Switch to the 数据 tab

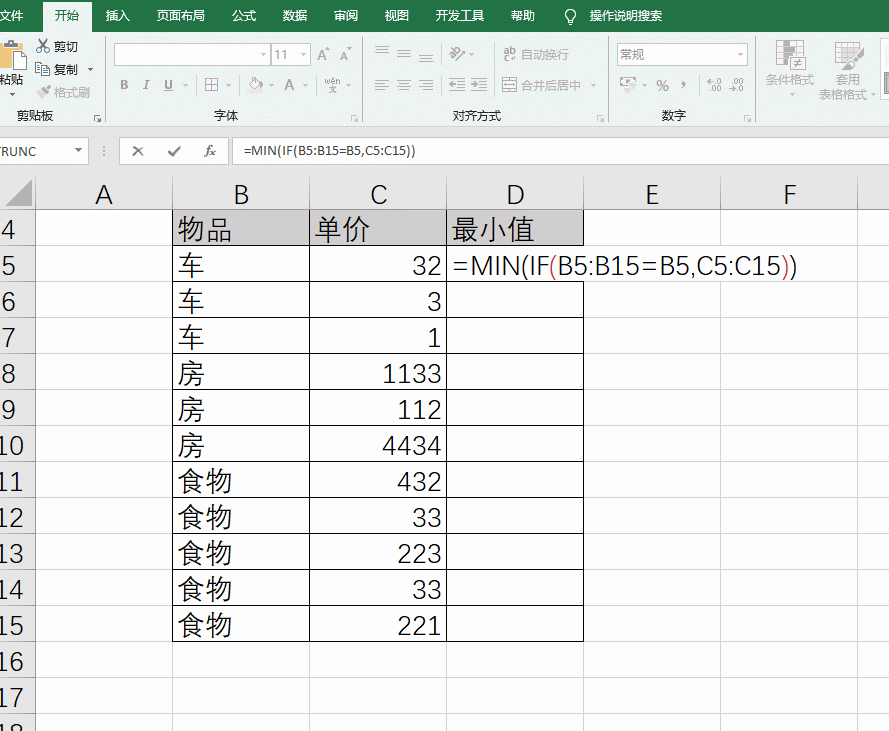click(295, 16)
